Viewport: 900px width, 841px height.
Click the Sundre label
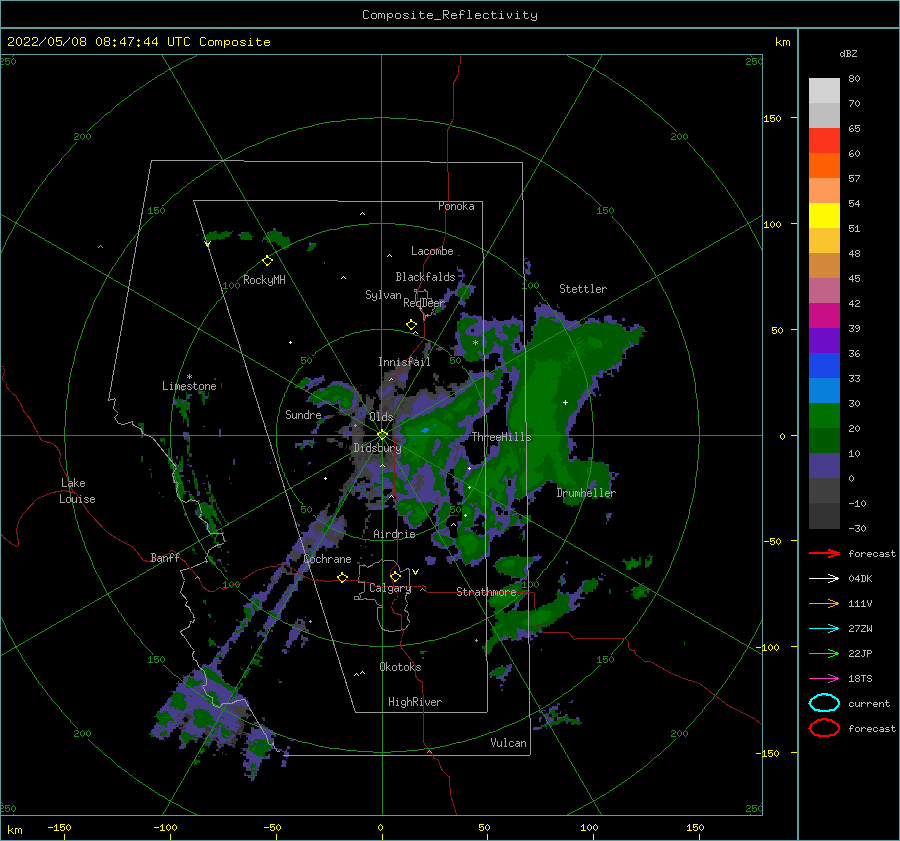point(303,414)
